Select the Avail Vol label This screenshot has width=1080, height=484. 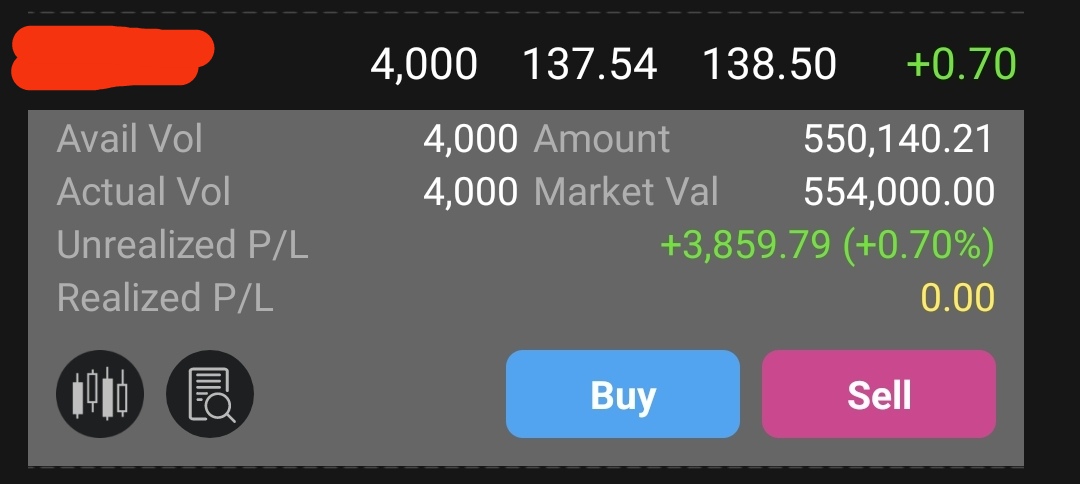click(x=129, y=139)
